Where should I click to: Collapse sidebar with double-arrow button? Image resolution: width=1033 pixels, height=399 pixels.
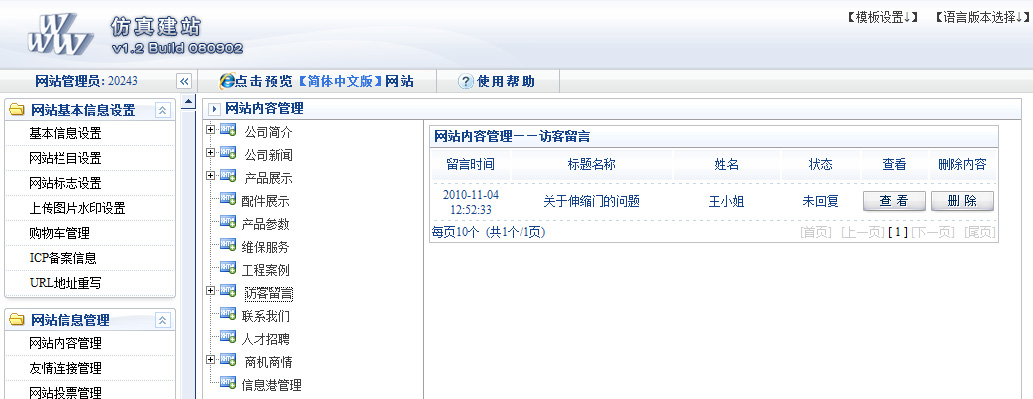[x=184, y=82]
